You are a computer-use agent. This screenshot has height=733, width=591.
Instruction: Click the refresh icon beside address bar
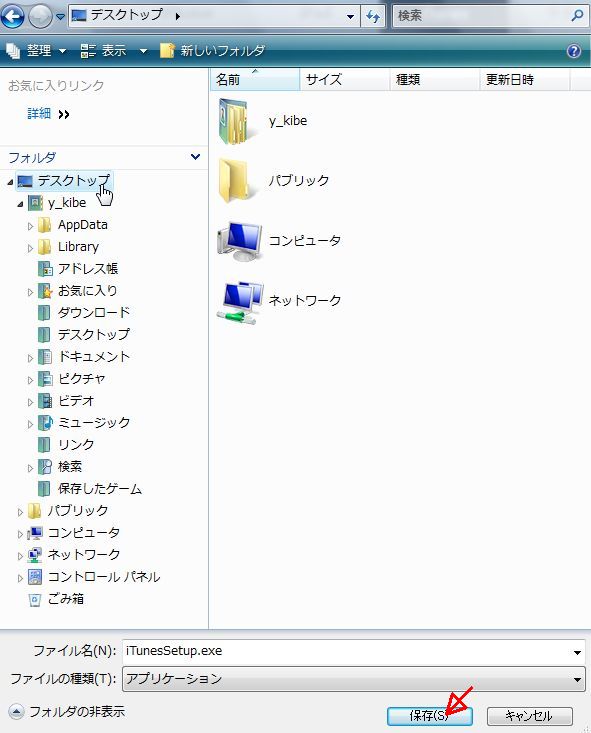coord(373,16)
